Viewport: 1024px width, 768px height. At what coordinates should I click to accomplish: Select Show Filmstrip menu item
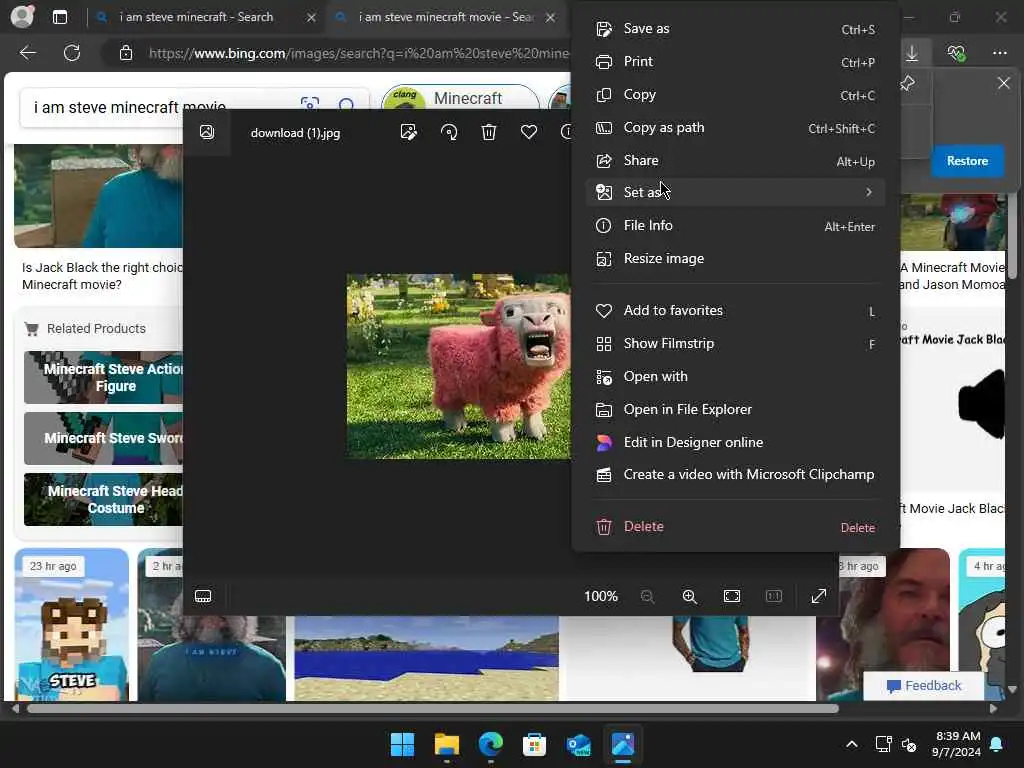735,344
